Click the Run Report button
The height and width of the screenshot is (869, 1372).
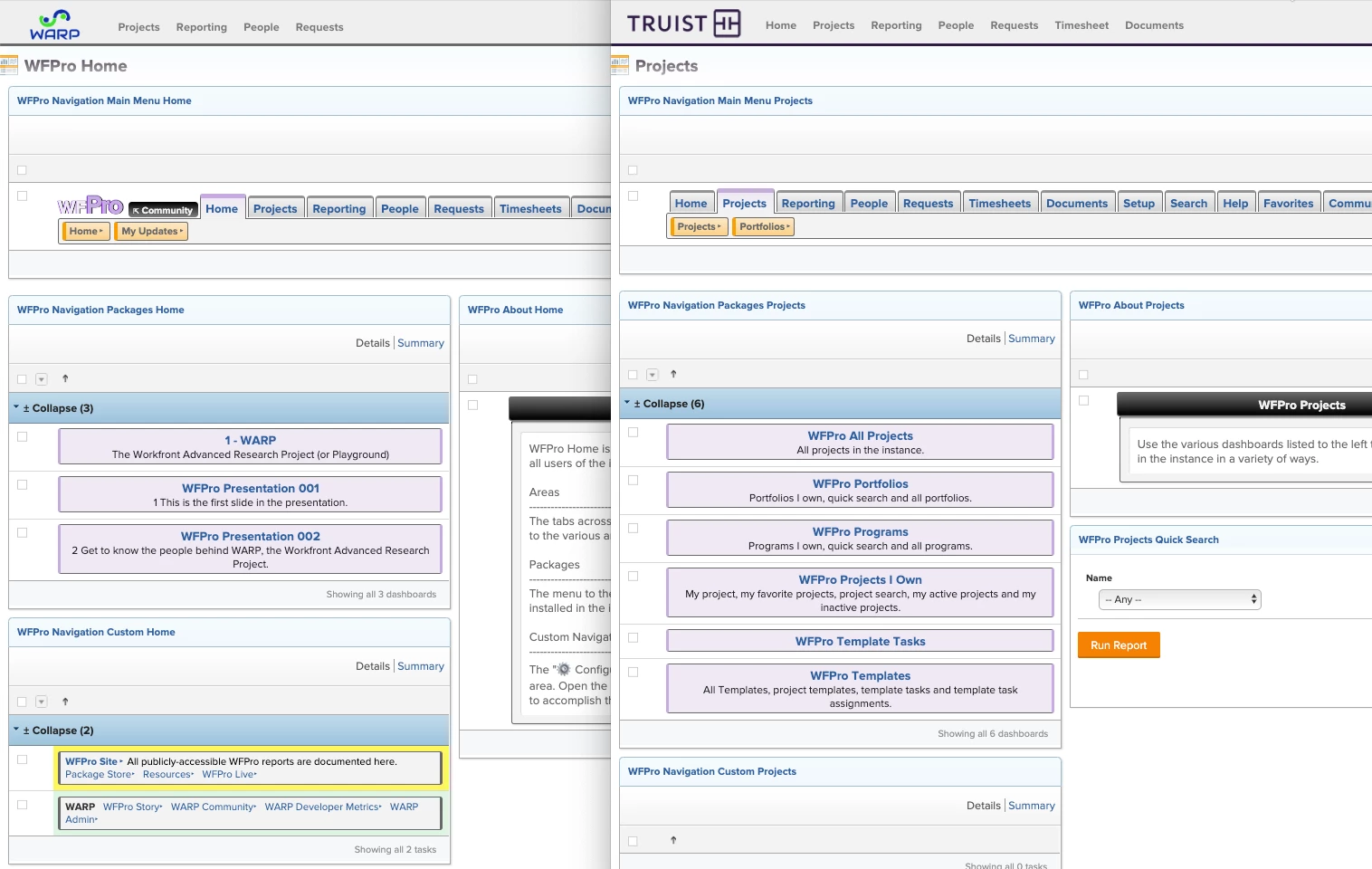tap(1119, 645)
